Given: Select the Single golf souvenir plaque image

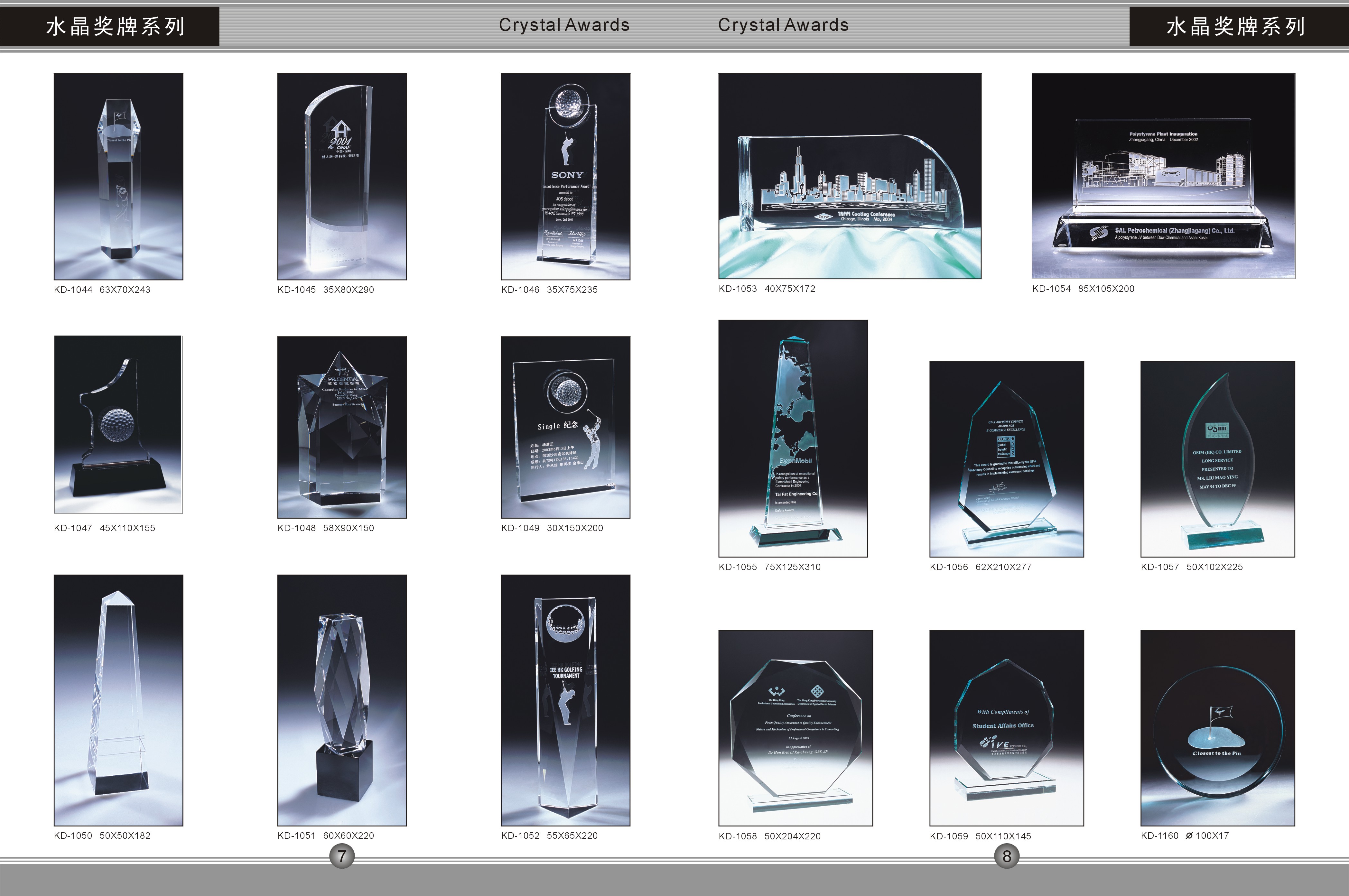Looking at the screenshot, I should point(565,427).
